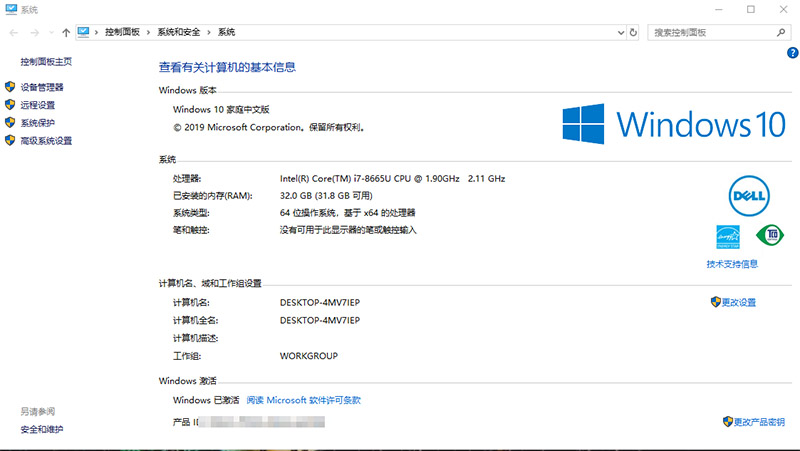Image resolution: width=800 pixels, height=451 pixels.
Task: Click the system icon in title bar
Action: click(x=11, y=9)
